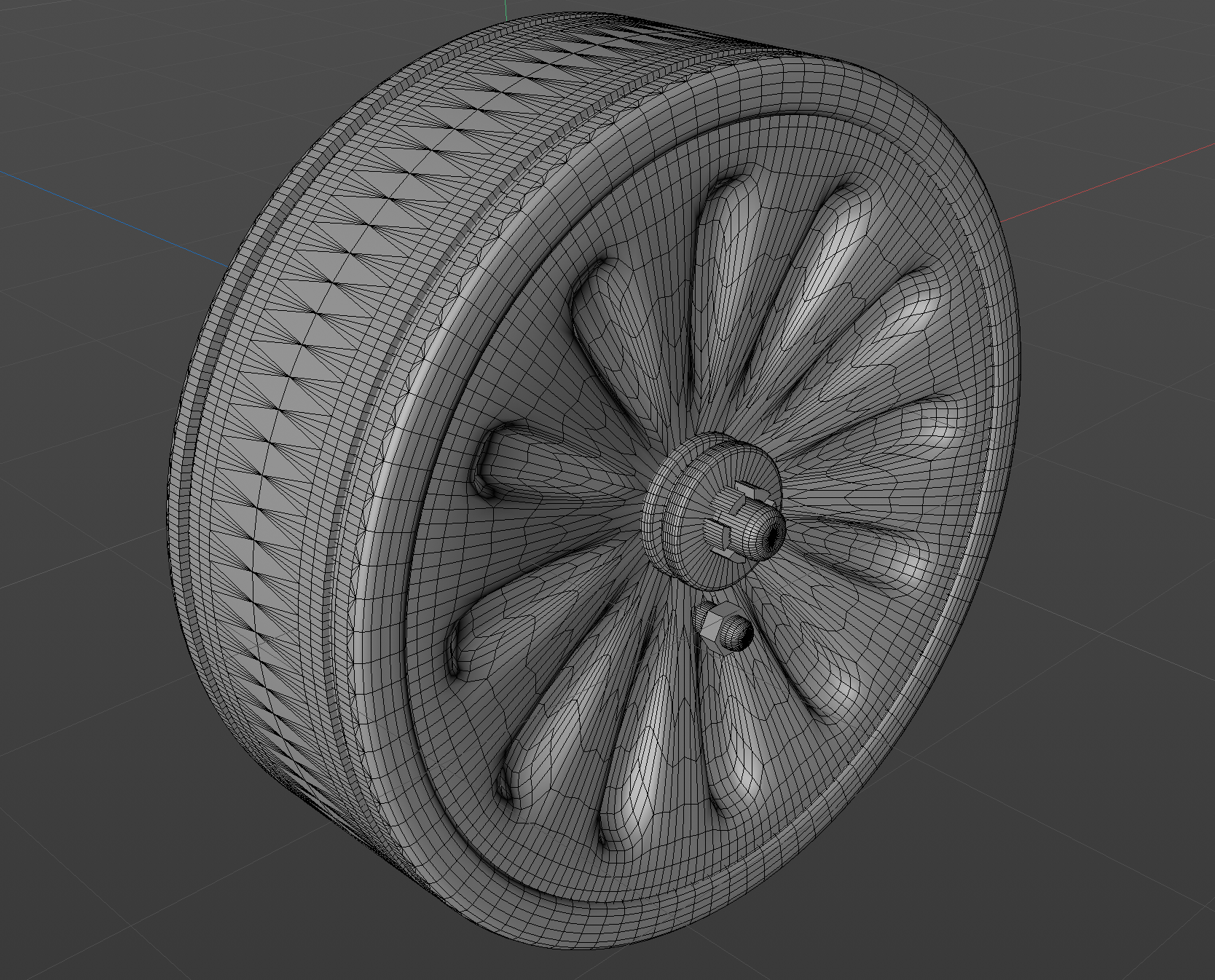Click the blue axis line left of the tire

tap(109, 217)
